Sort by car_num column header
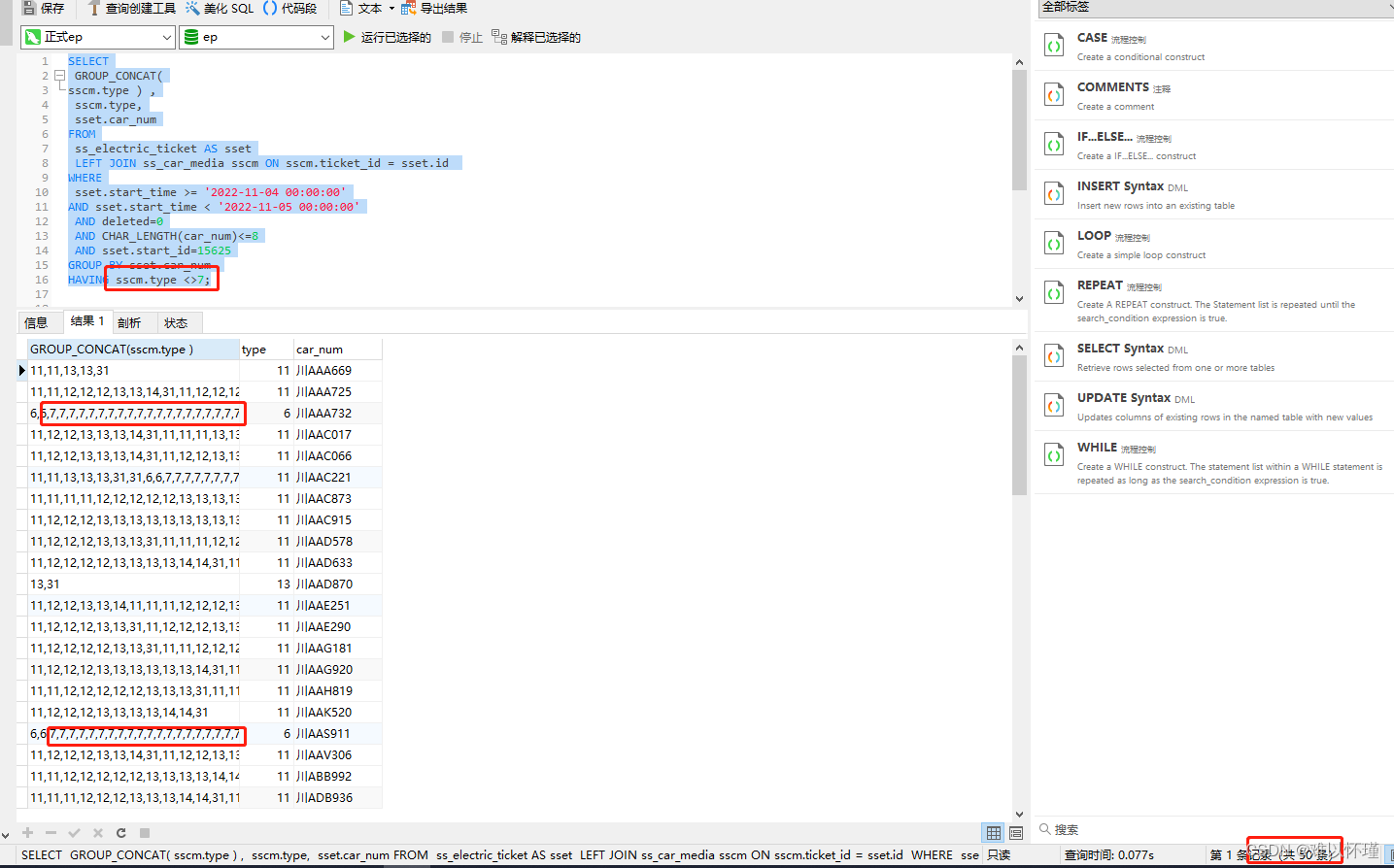Screen dimensions: 1394x868 [x=337, y=350]
